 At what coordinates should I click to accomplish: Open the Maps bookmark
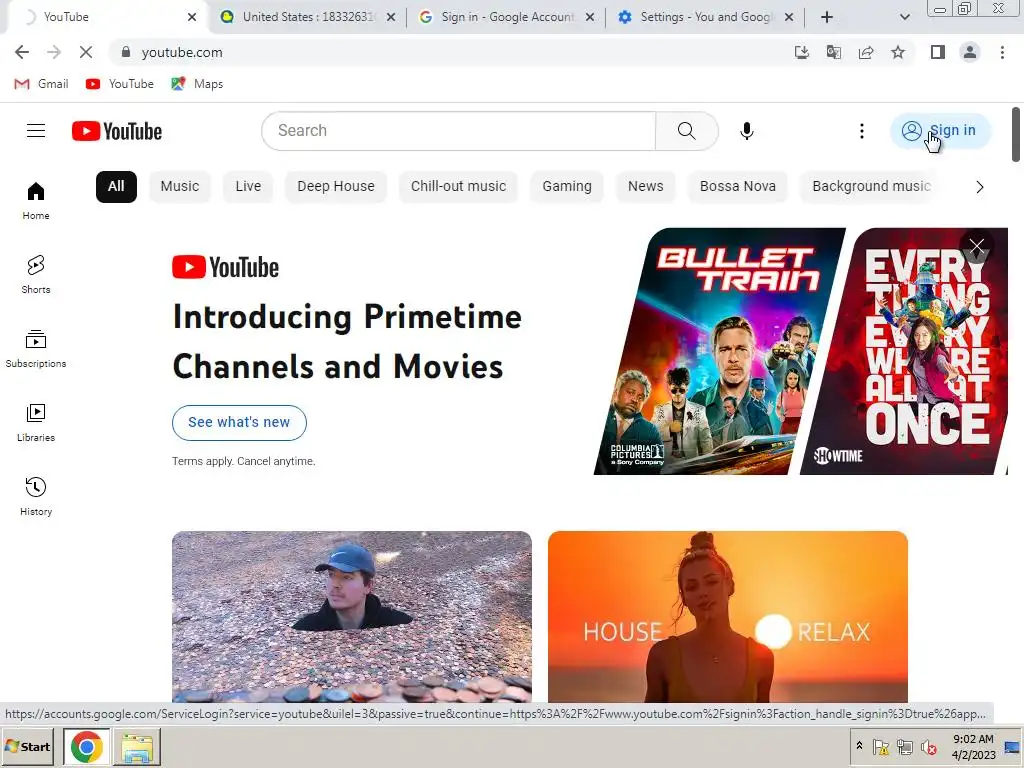[x=197, y=84]
